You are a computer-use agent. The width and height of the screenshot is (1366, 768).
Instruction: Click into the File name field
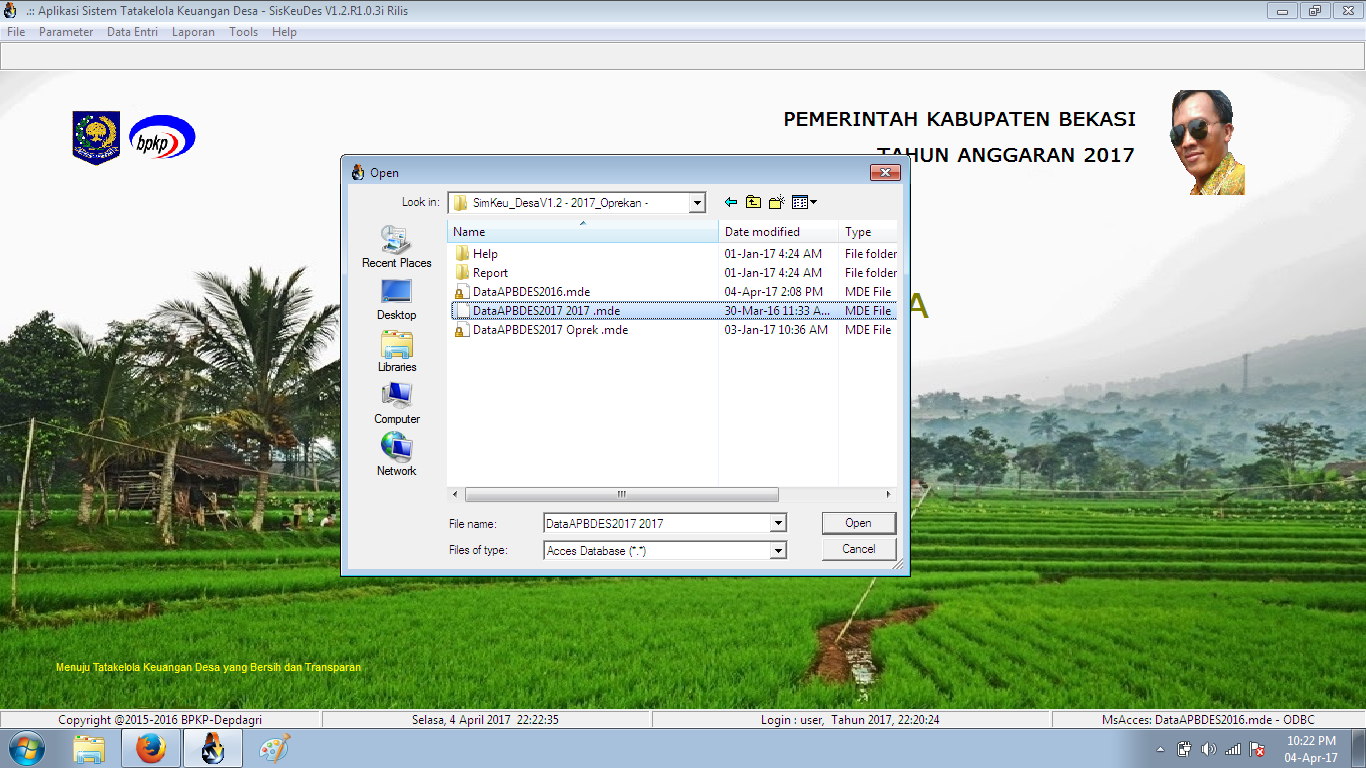tap(657, 523)
